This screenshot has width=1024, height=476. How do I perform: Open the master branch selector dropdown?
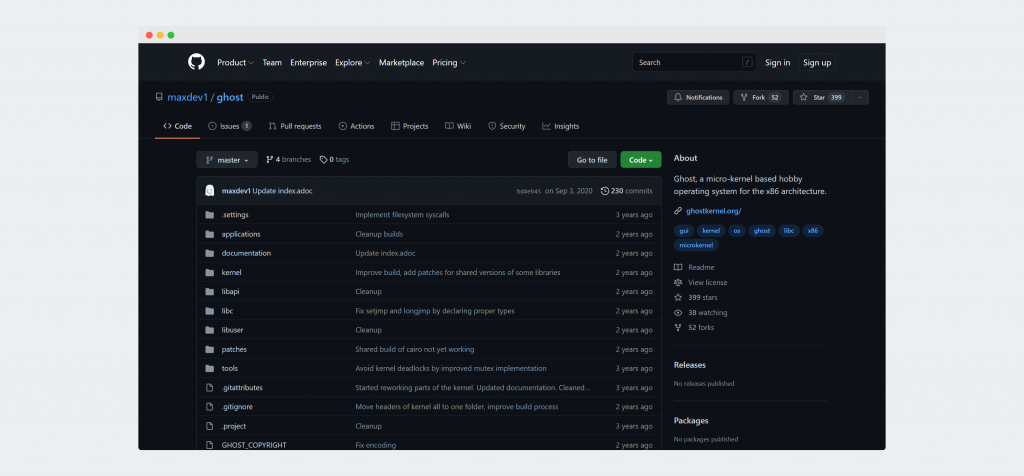(227, 160)
